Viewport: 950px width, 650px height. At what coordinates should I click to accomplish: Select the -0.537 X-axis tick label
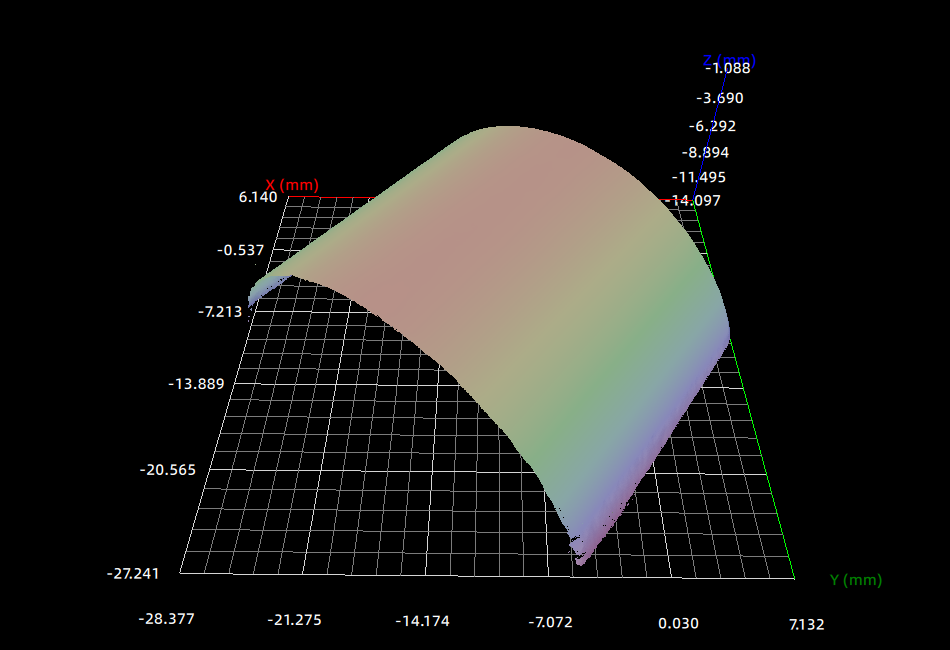(x=241, y=249)
